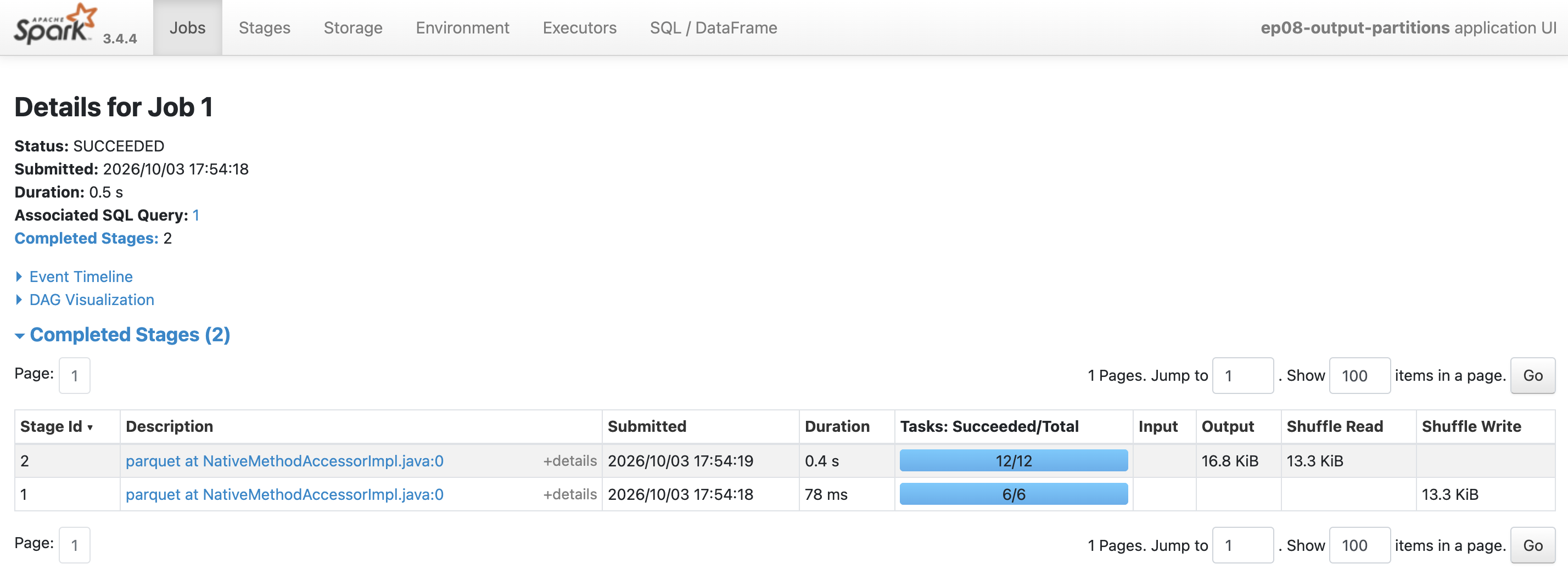
Task: Show +details for stage 2
Action: point(570,461)
